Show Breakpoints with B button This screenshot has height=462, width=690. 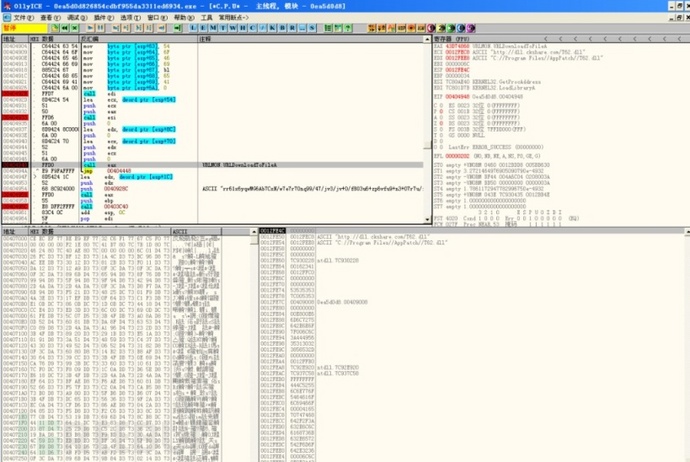click(283, 28)
